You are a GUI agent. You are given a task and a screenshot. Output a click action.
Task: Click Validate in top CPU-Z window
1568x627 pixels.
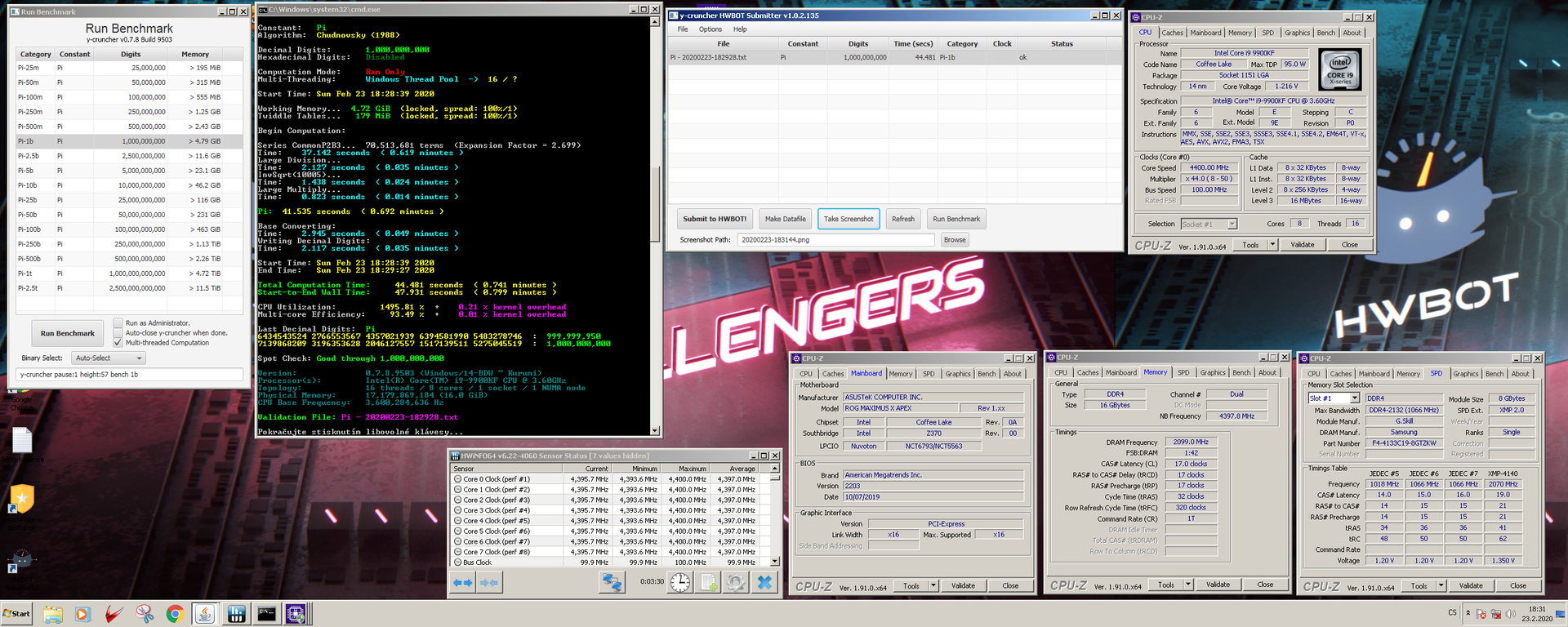click(1303, 245)
